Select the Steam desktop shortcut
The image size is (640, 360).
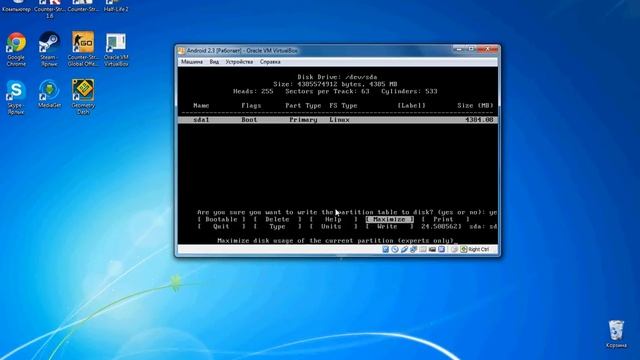click(49, 49)
